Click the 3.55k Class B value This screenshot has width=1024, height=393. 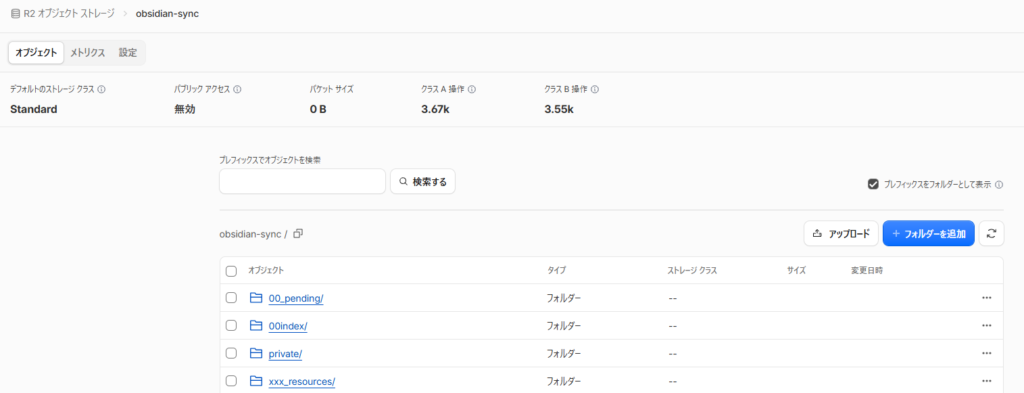point(559,109)
